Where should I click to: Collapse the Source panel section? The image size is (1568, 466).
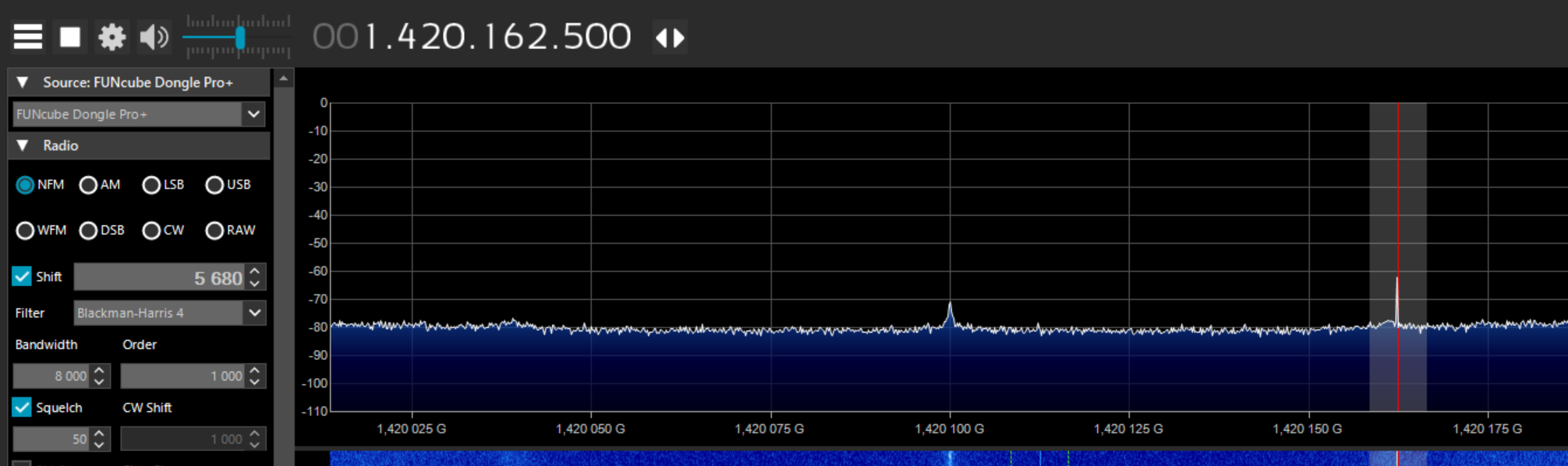pyautogui.click(x=23, y=83)
